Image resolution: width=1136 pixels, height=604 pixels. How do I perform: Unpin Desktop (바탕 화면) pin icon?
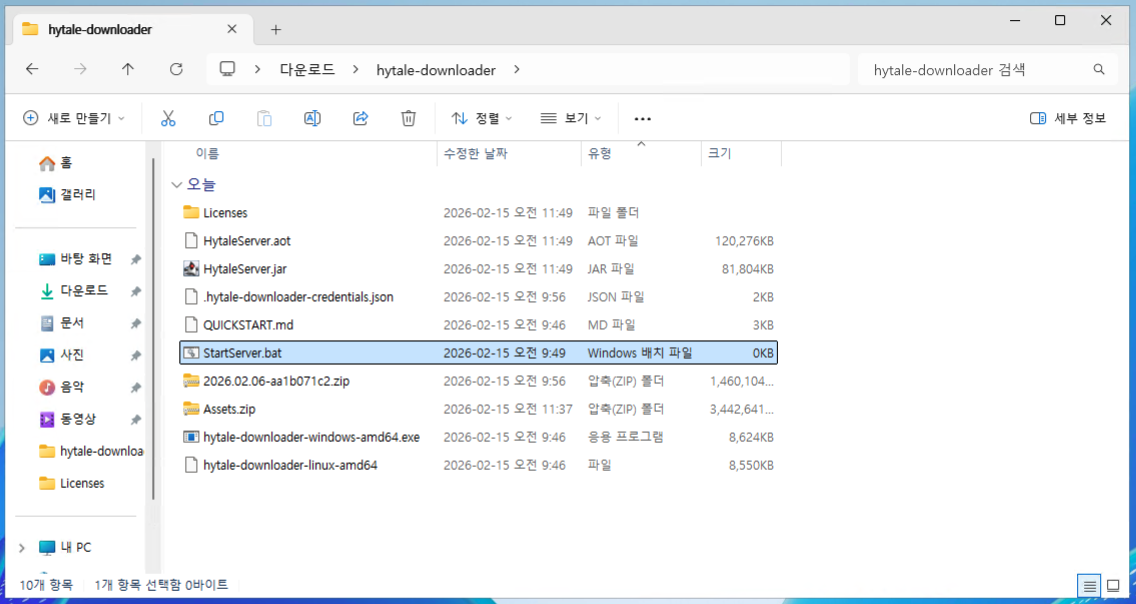coord(135,259)
